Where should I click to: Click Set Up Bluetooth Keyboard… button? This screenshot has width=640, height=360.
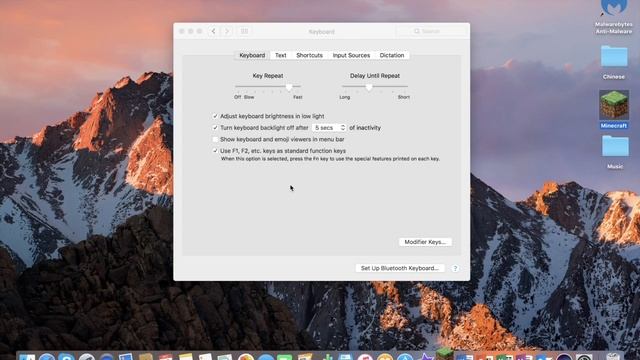coord(400,268)
